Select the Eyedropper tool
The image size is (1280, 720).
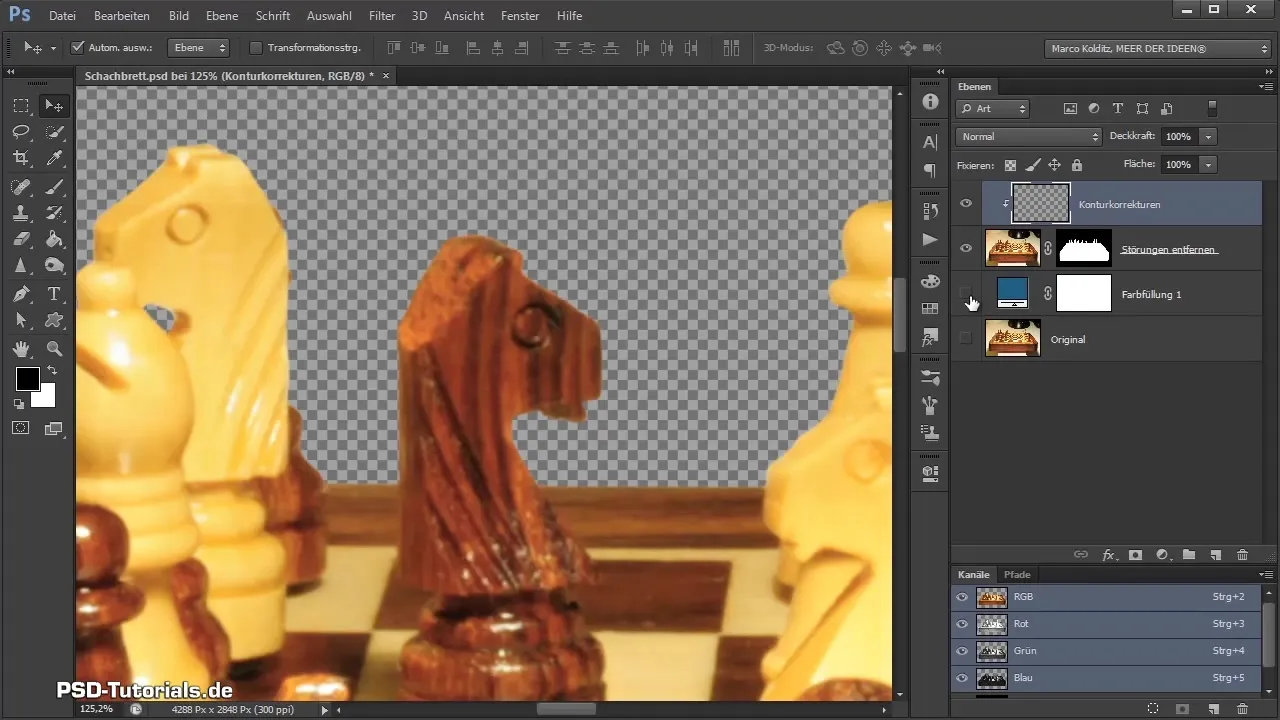54,158
